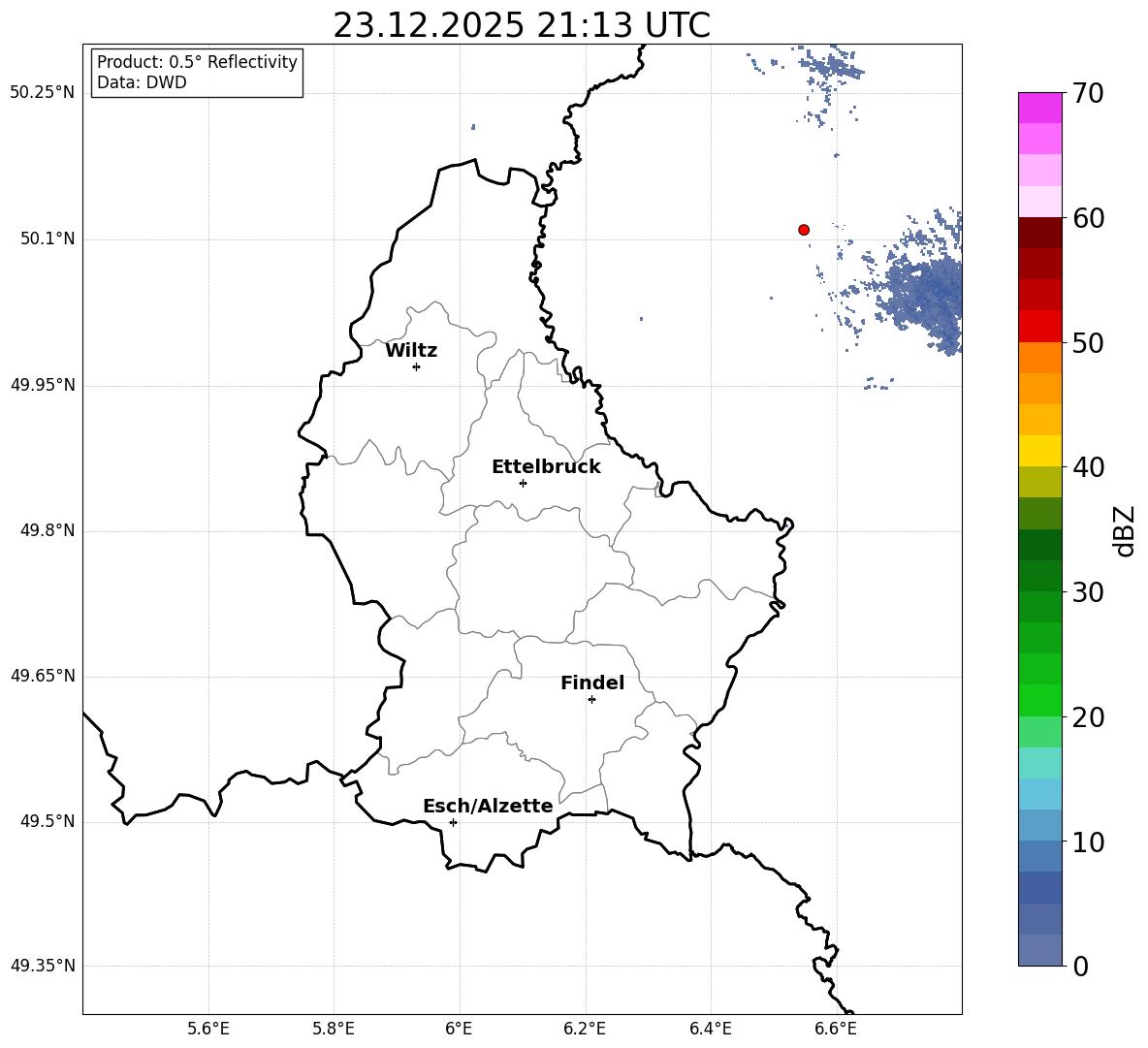This screenshot has width=1148, height=1048.
Task: Click the magenta swatch at top of colorbar
Action: tap(1040, 108)
